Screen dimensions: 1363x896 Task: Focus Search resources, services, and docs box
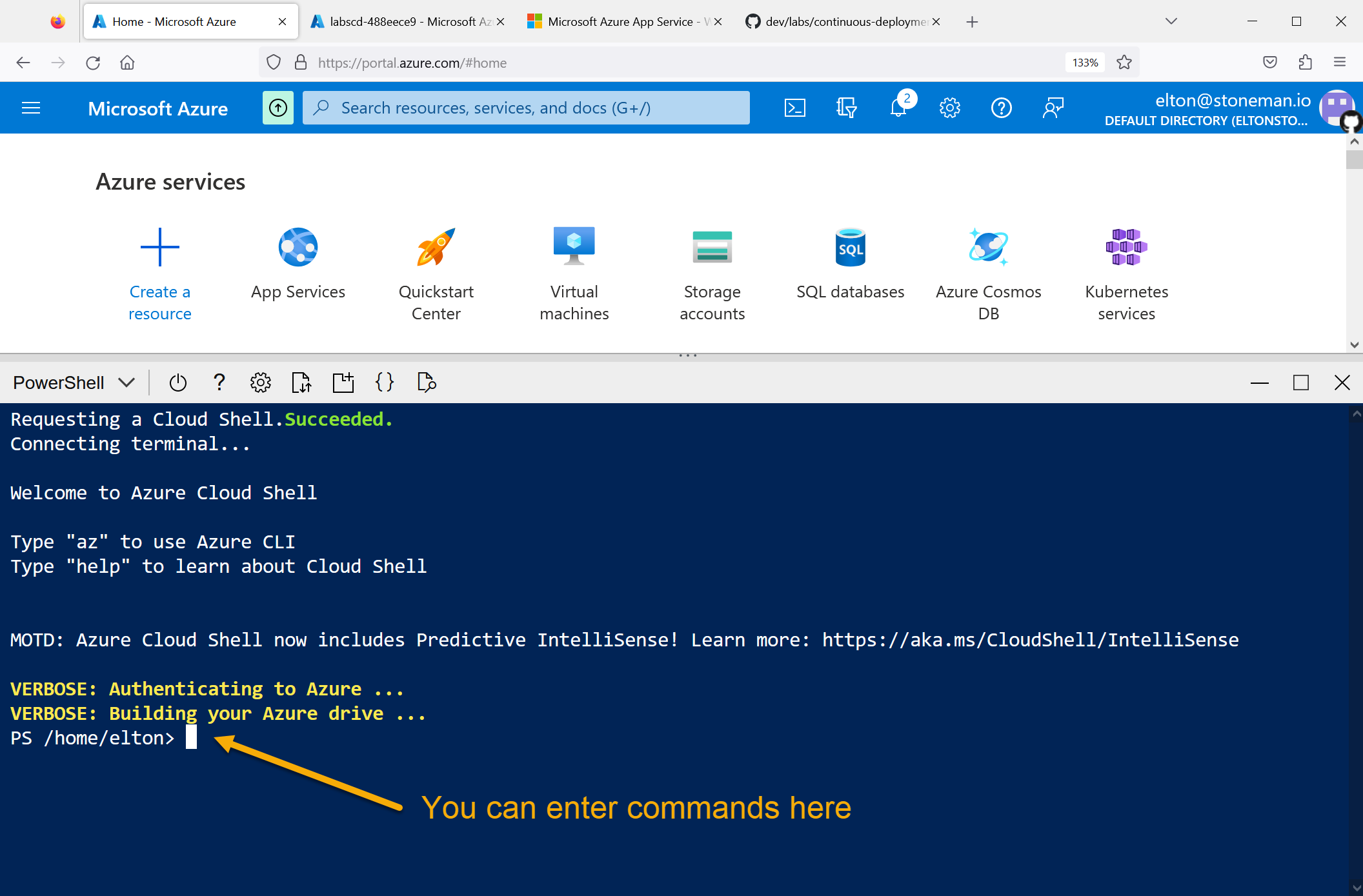(x=526, y=108)
